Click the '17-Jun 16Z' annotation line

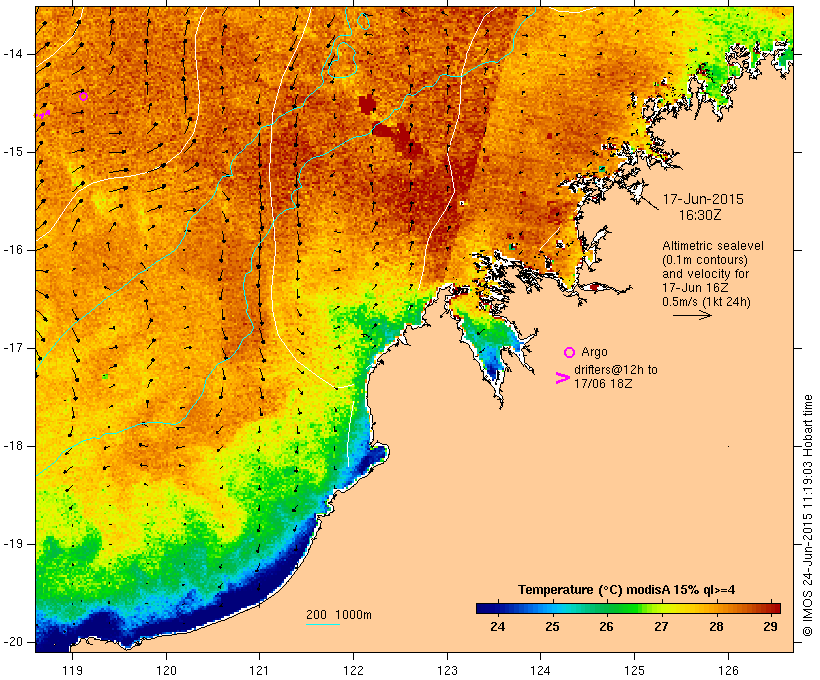click(x=695, y=288)
